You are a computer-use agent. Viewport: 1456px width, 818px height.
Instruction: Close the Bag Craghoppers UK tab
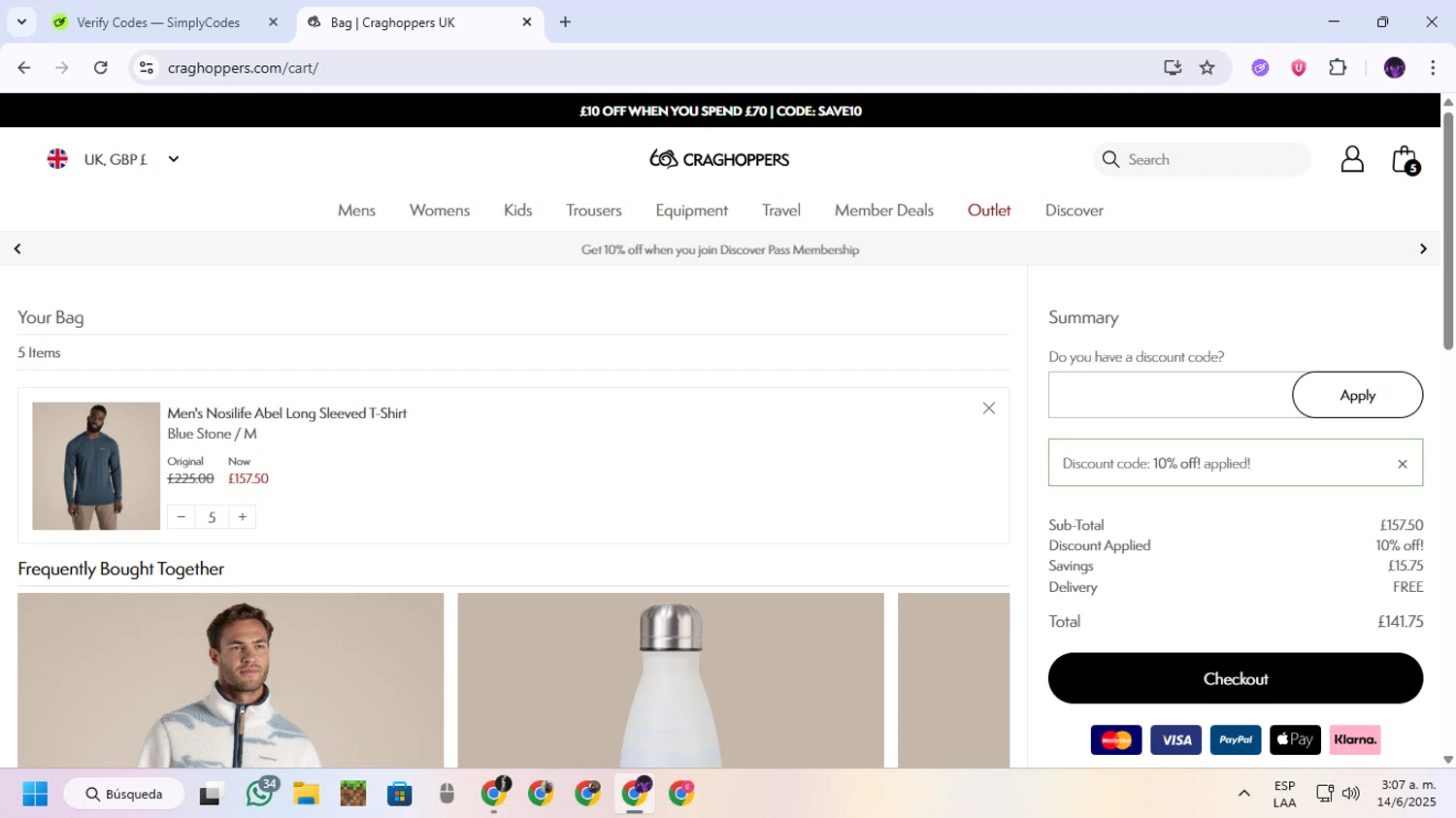[527, 22]
